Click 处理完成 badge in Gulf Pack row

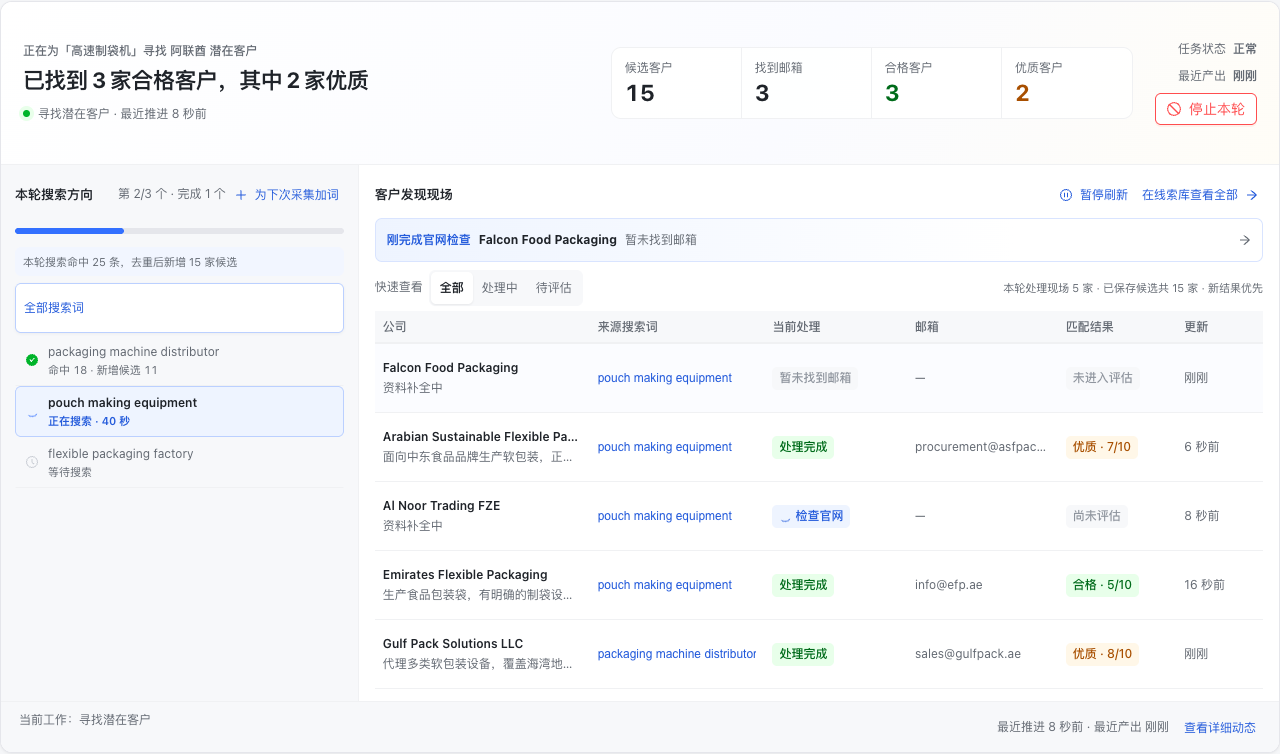coord(803,654)
